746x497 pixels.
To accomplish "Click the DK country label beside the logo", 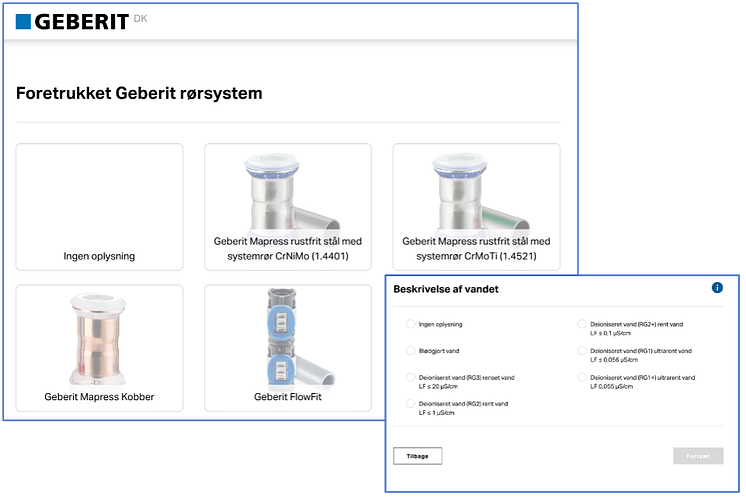I will (140, 19).
